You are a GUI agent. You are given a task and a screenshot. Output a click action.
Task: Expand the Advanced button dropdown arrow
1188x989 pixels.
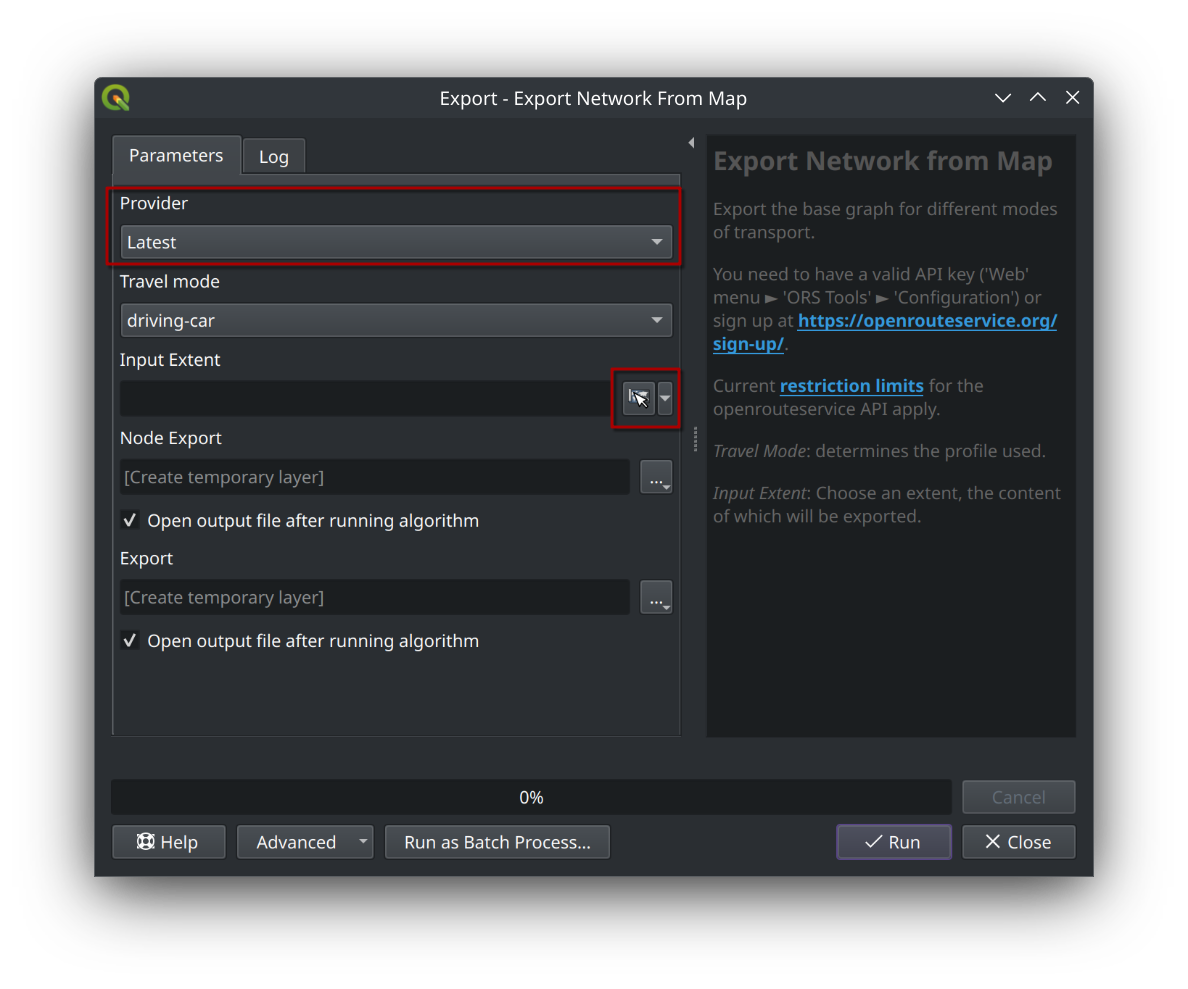[363, 842]
